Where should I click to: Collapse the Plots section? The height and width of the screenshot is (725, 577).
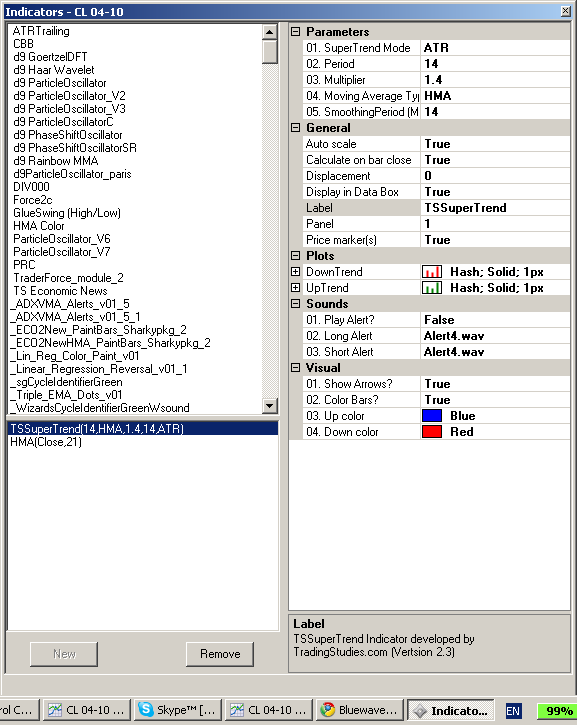(x=295, y=256)
